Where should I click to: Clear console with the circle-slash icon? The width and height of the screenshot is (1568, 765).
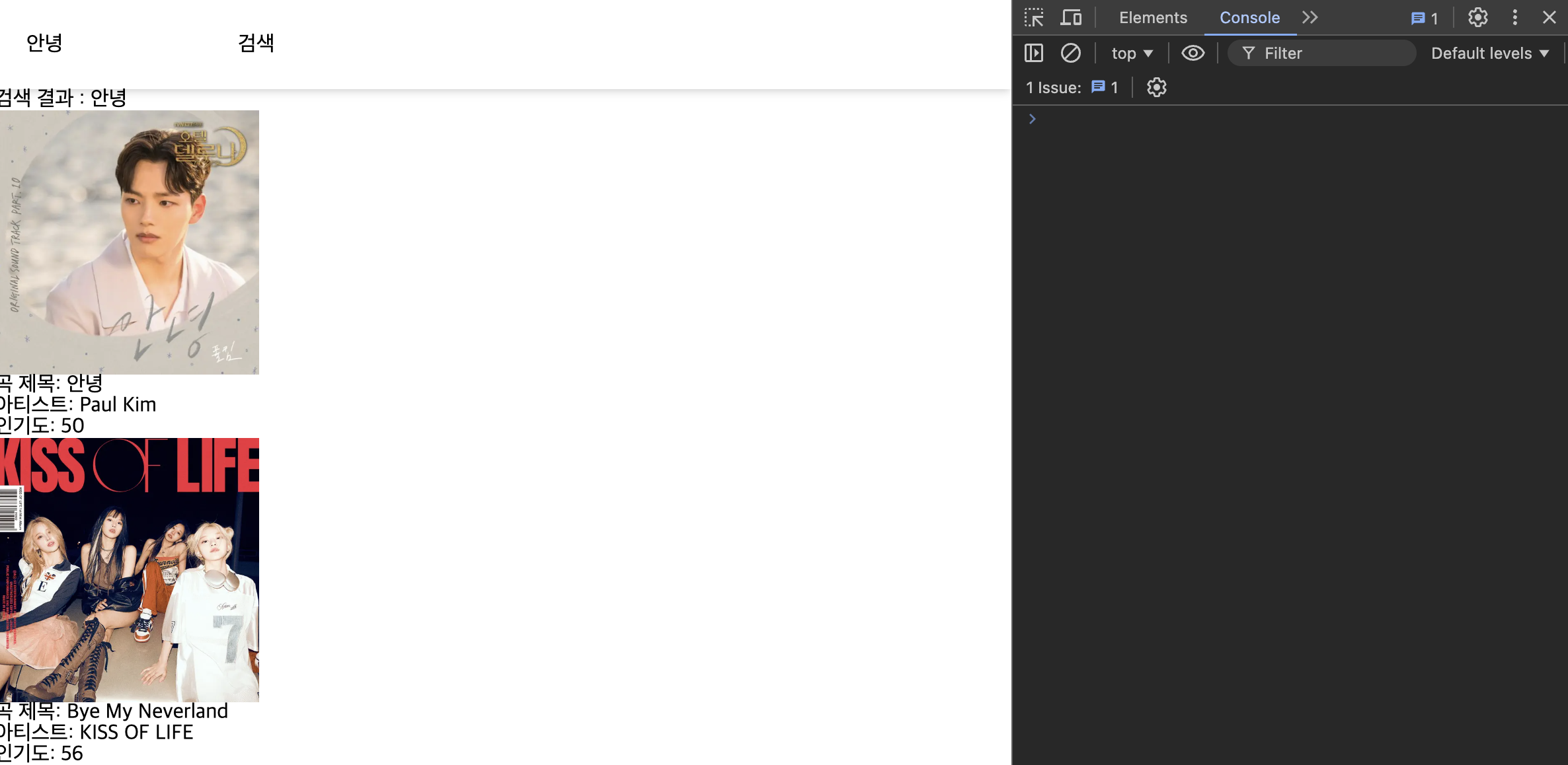tap(1070, 53)
